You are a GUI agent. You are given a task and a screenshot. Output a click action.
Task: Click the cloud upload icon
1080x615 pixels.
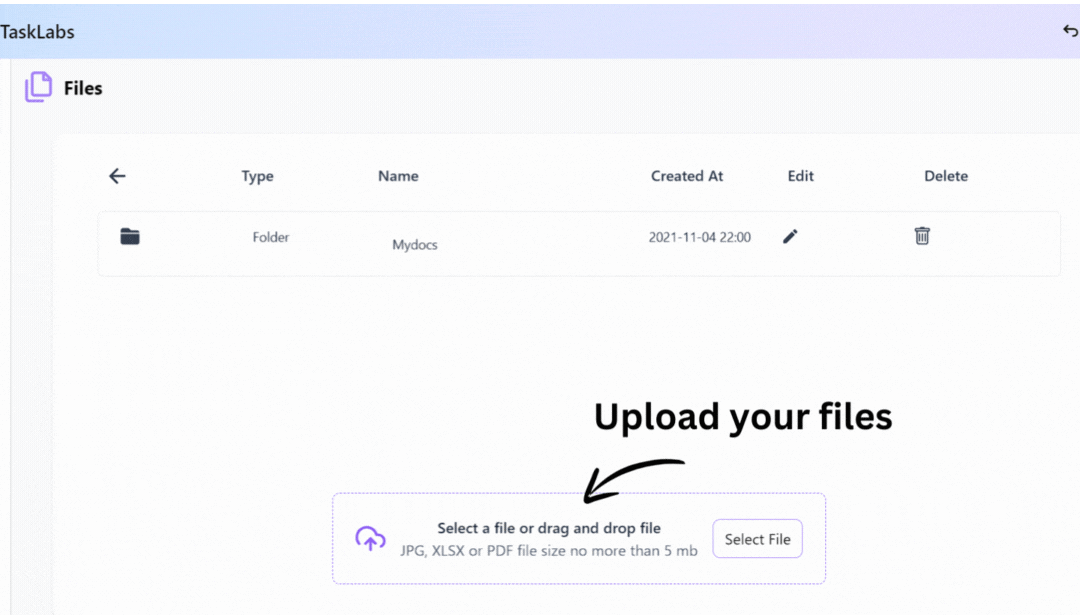370,539
